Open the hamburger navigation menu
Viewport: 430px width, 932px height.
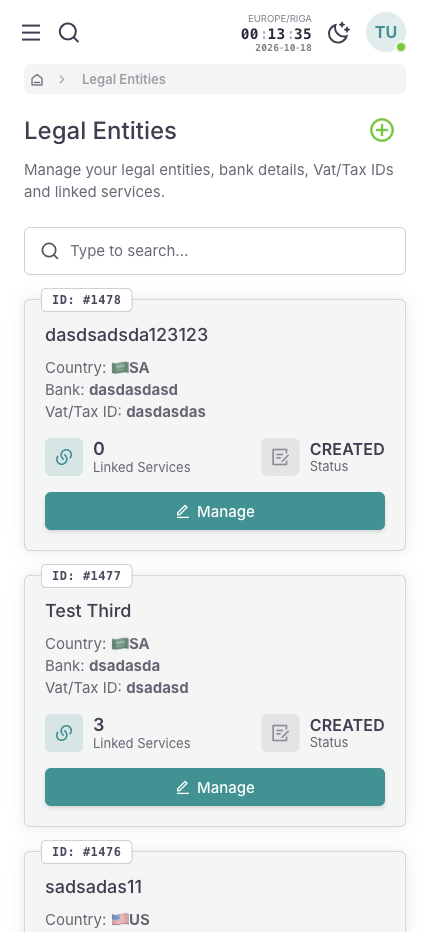click(x=31, y=33)
